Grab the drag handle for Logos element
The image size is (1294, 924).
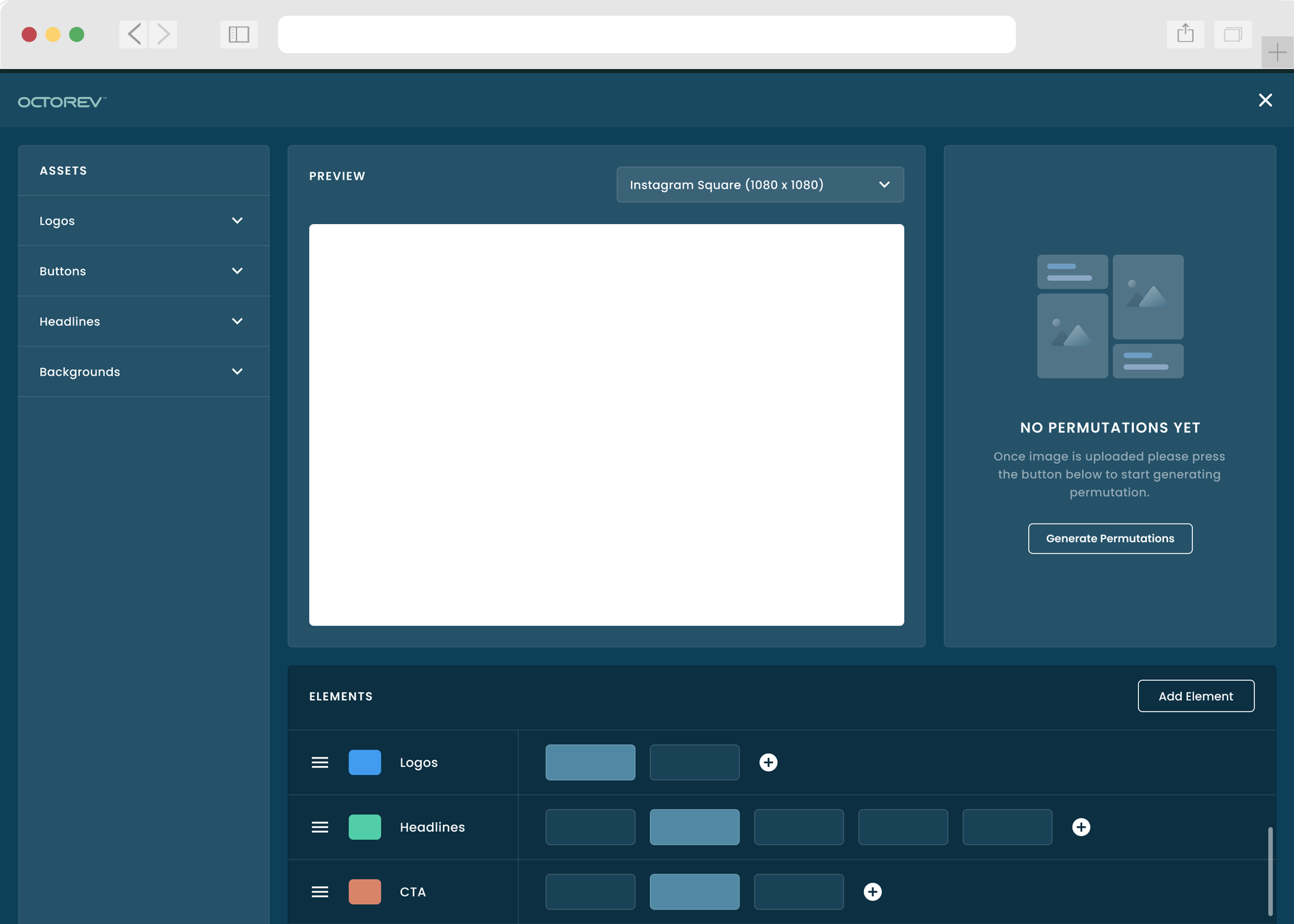[320, 762]
